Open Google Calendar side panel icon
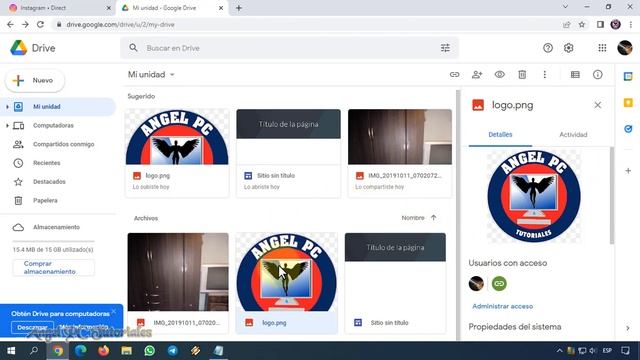This screenshot has width=640, height=360. (628, 76)
